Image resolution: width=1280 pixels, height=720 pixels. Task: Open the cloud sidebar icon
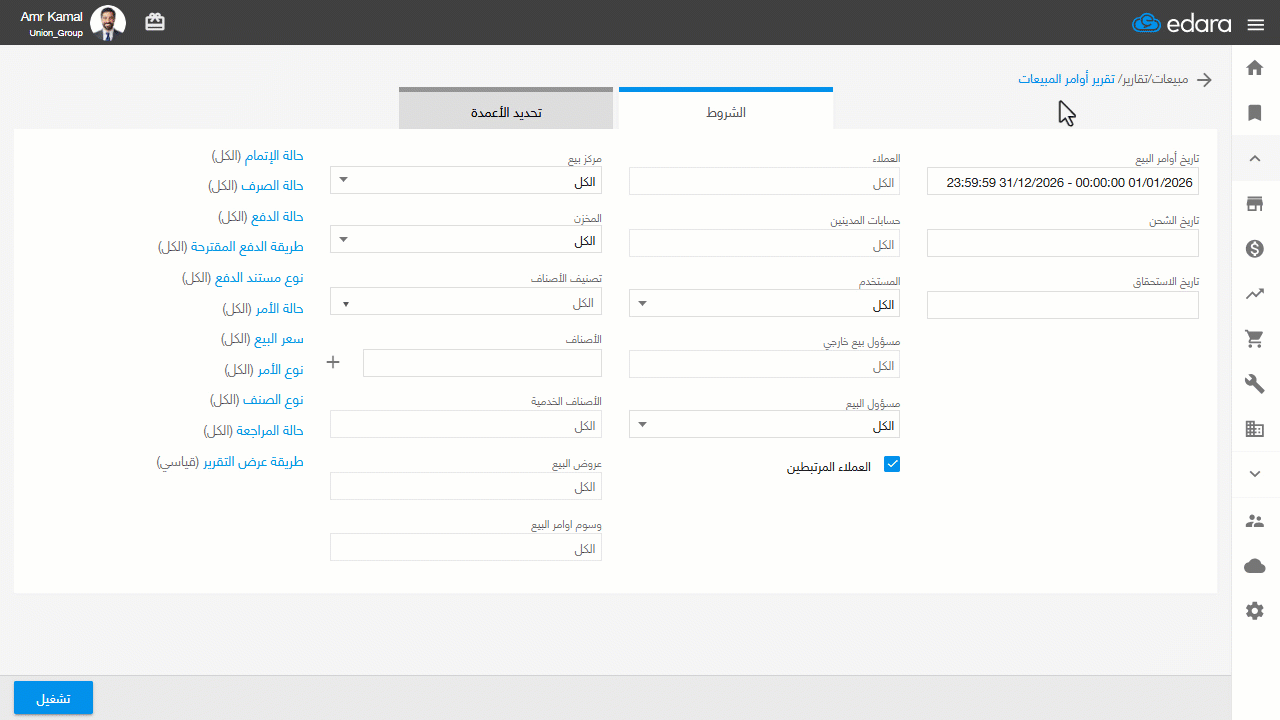pos(1255,566)
